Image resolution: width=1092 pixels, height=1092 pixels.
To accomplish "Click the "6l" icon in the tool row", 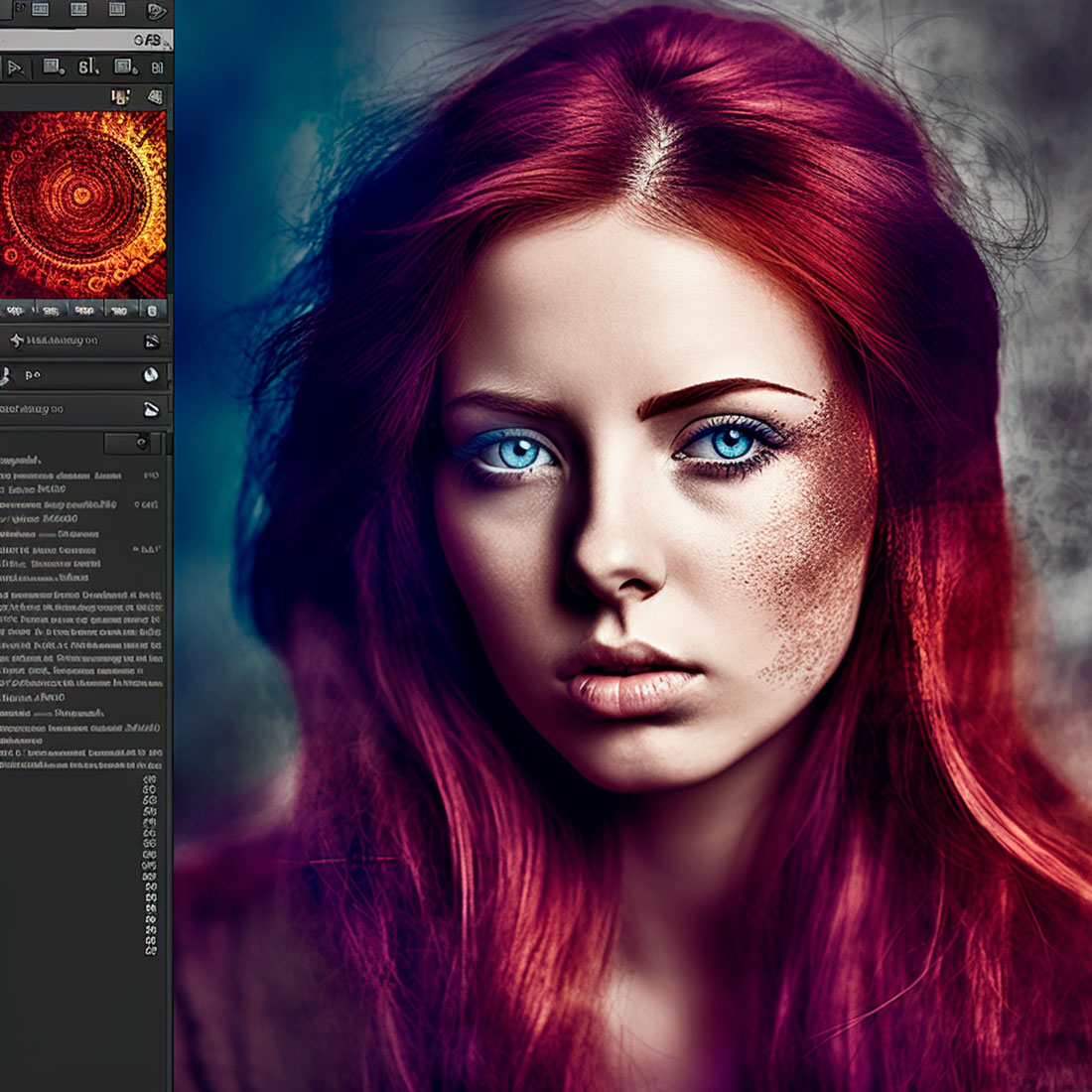I will click(x=88, y=68).
